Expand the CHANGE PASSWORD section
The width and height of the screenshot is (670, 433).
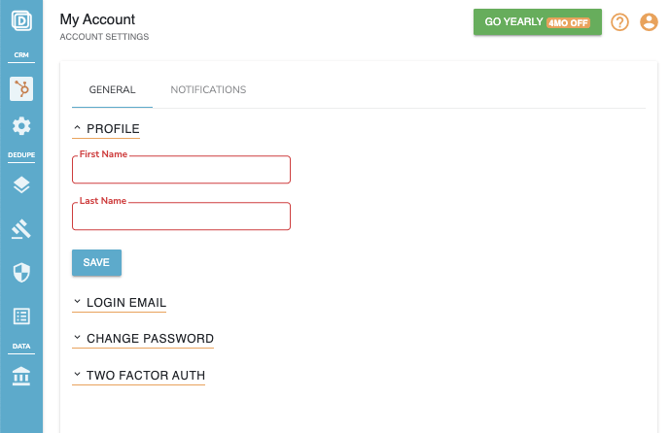pos(143,339)
